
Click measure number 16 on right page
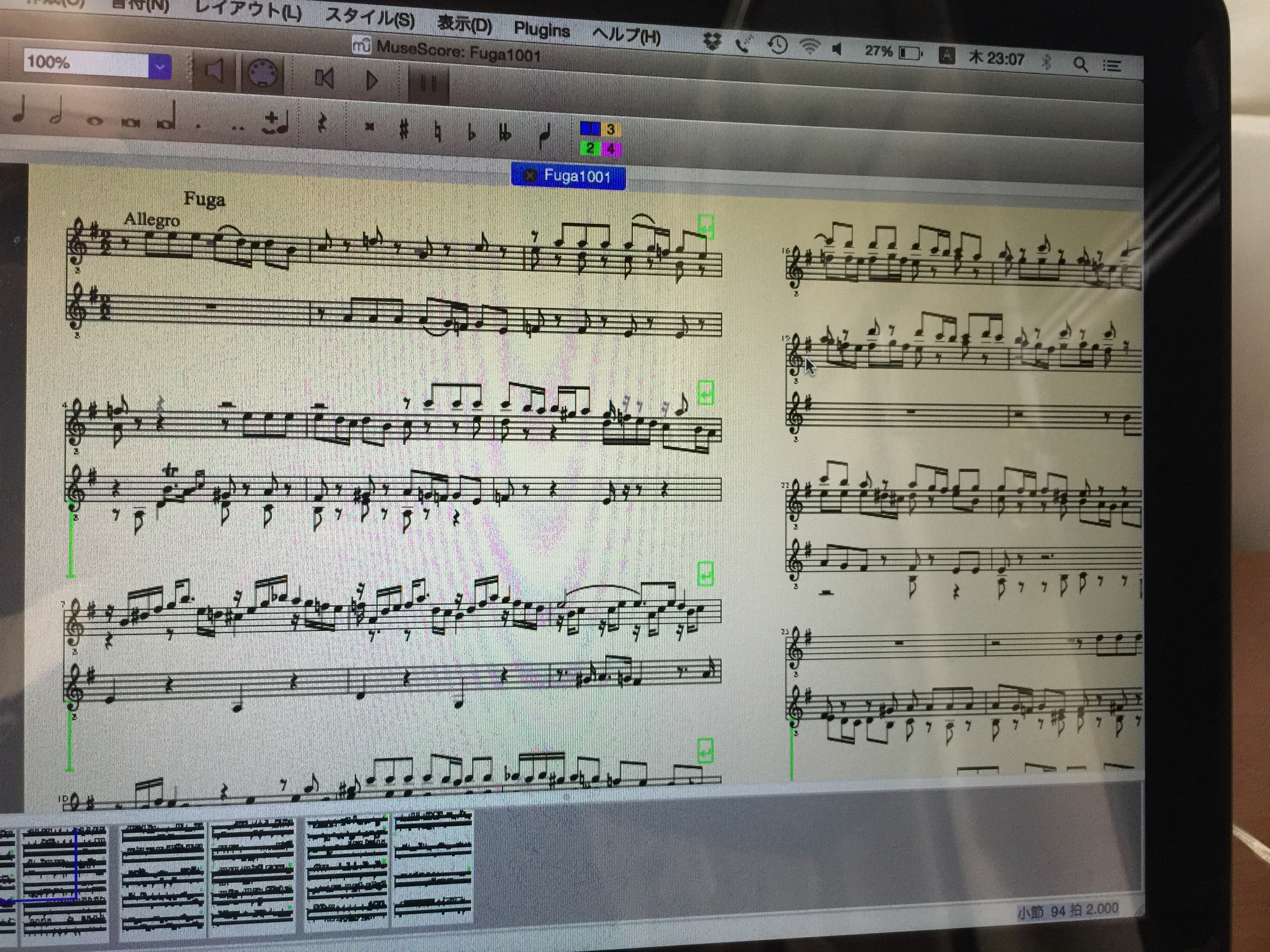[786, 251]
